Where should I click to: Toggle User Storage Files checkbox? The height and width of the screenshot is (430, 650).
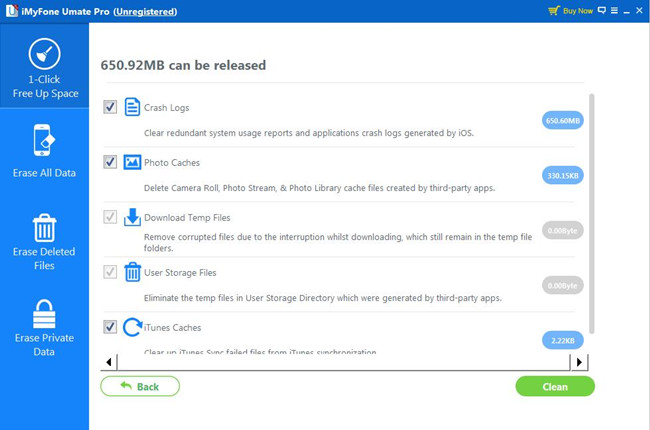tap(110, 272)
